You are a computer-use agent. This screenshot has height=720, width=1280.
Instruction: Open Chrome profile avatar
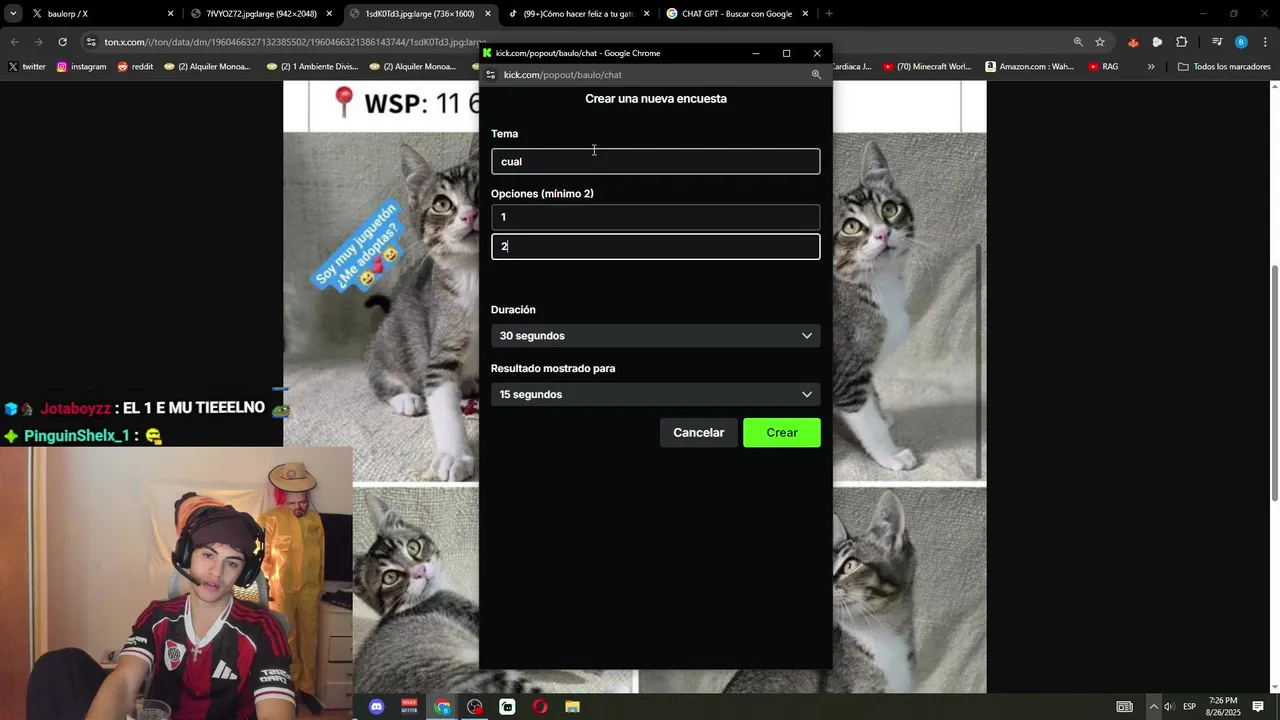click(1241, 42)
